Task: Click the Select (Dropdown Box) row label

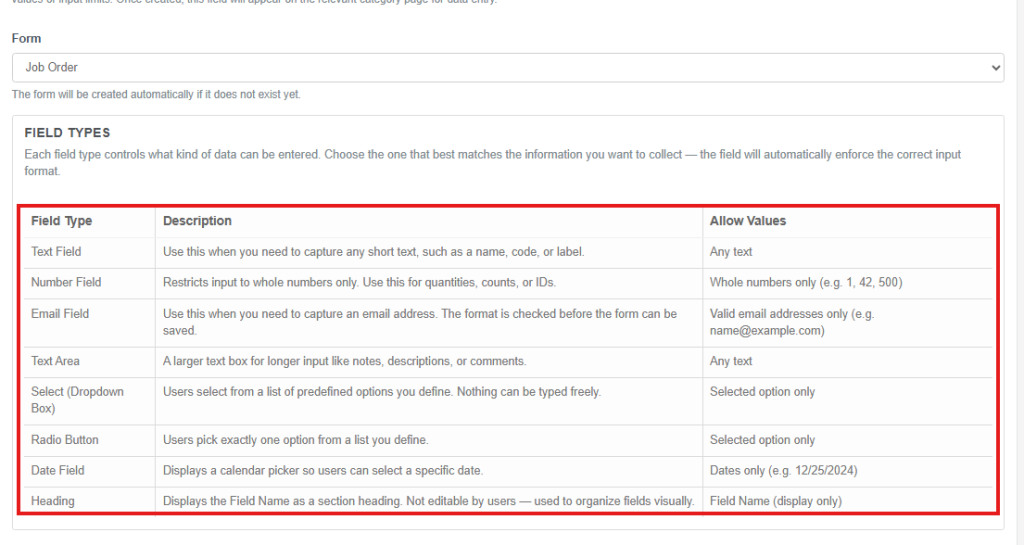Action: point(77,399)
